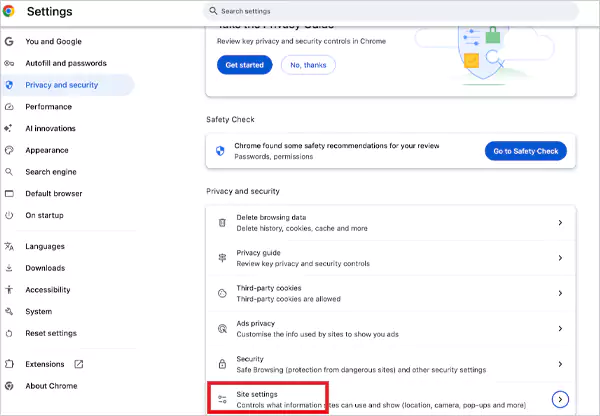Click the external link icon after Extensions
Screen dimensions: 600x416
(79, 364)
